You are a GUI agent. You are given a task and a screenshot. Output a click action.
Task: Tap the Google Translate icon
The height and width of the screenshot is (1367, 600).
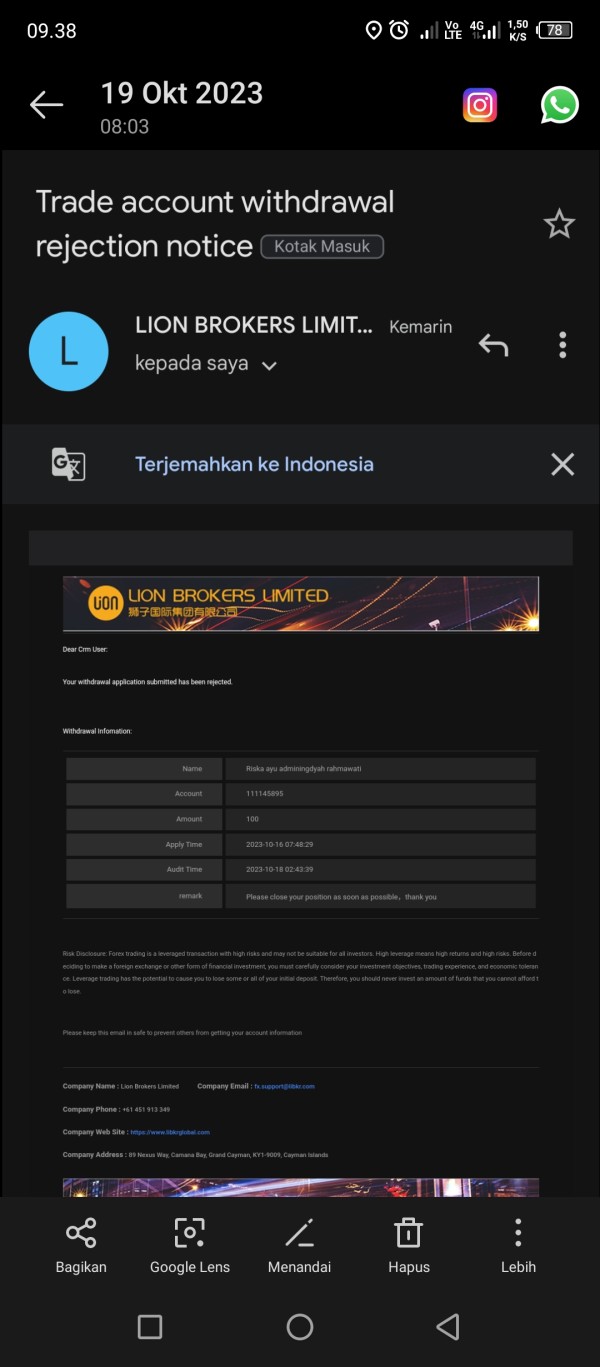coord(69,464)
